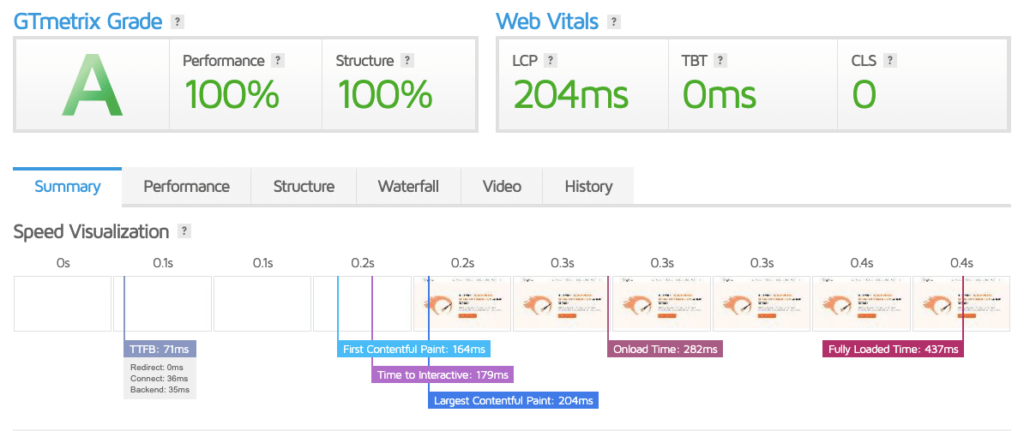This screenshot has width=1024, height=431.
Task: Click First Contentful Paint 164ms marker
Action: (x=413, y=349)
